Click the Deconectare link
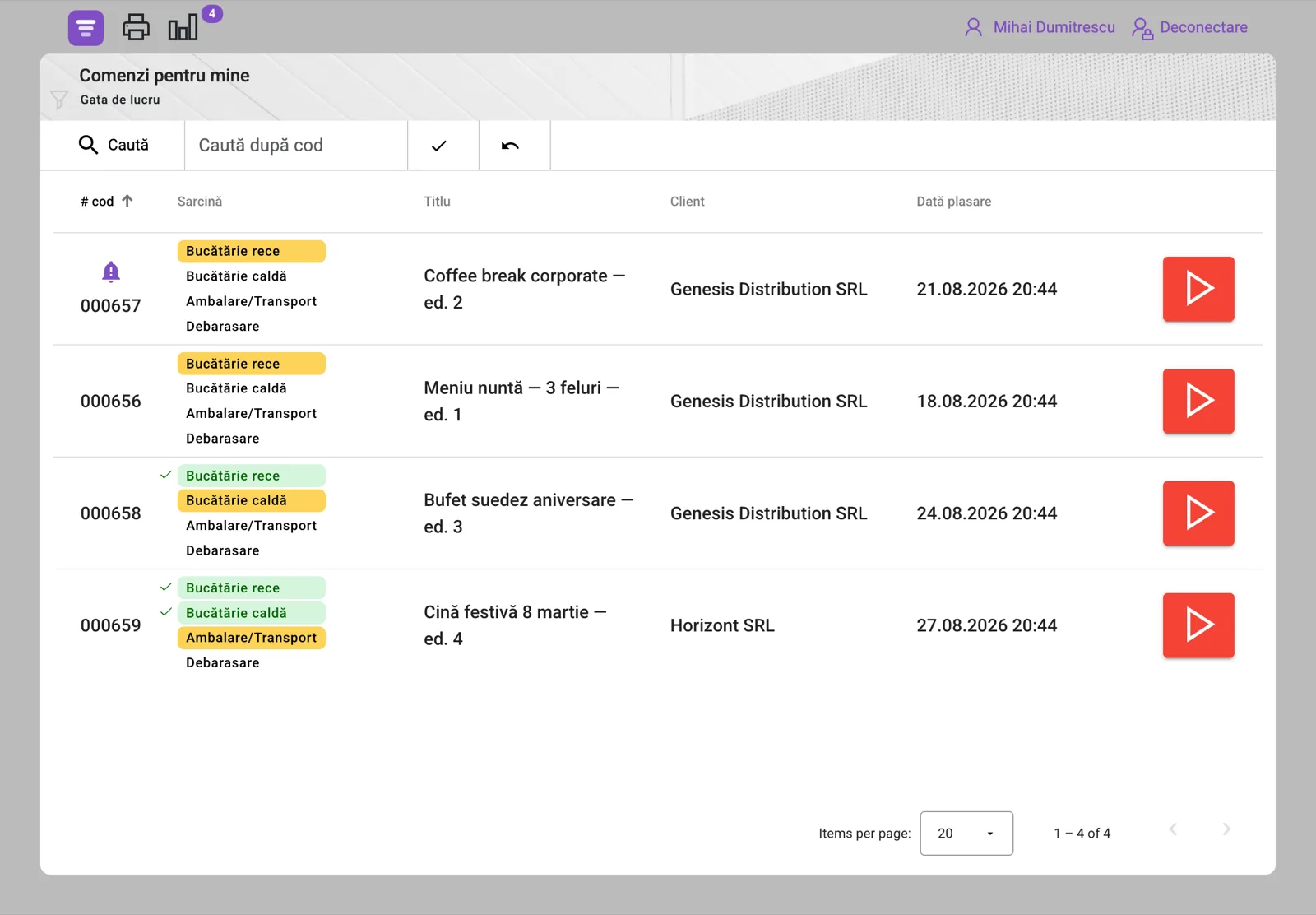 point(1203,27)
